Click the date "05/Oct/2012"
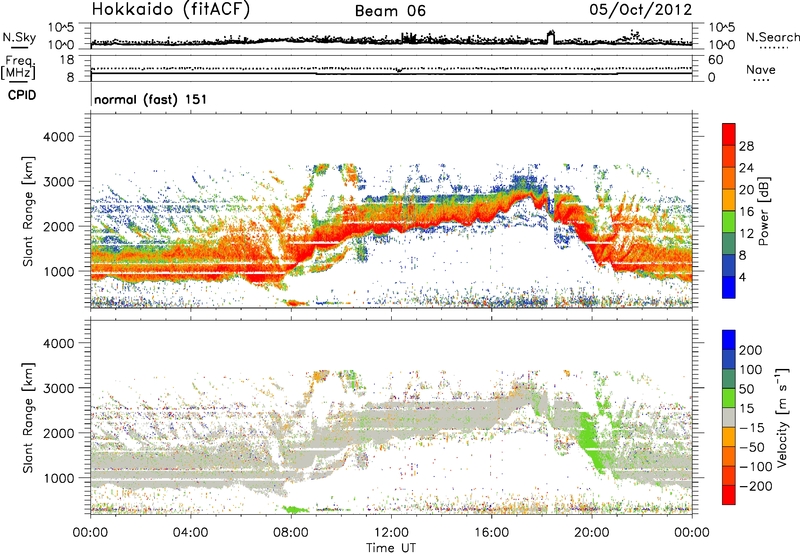The height and width of the screenshot is (554, 800). (x=641, y=10)
